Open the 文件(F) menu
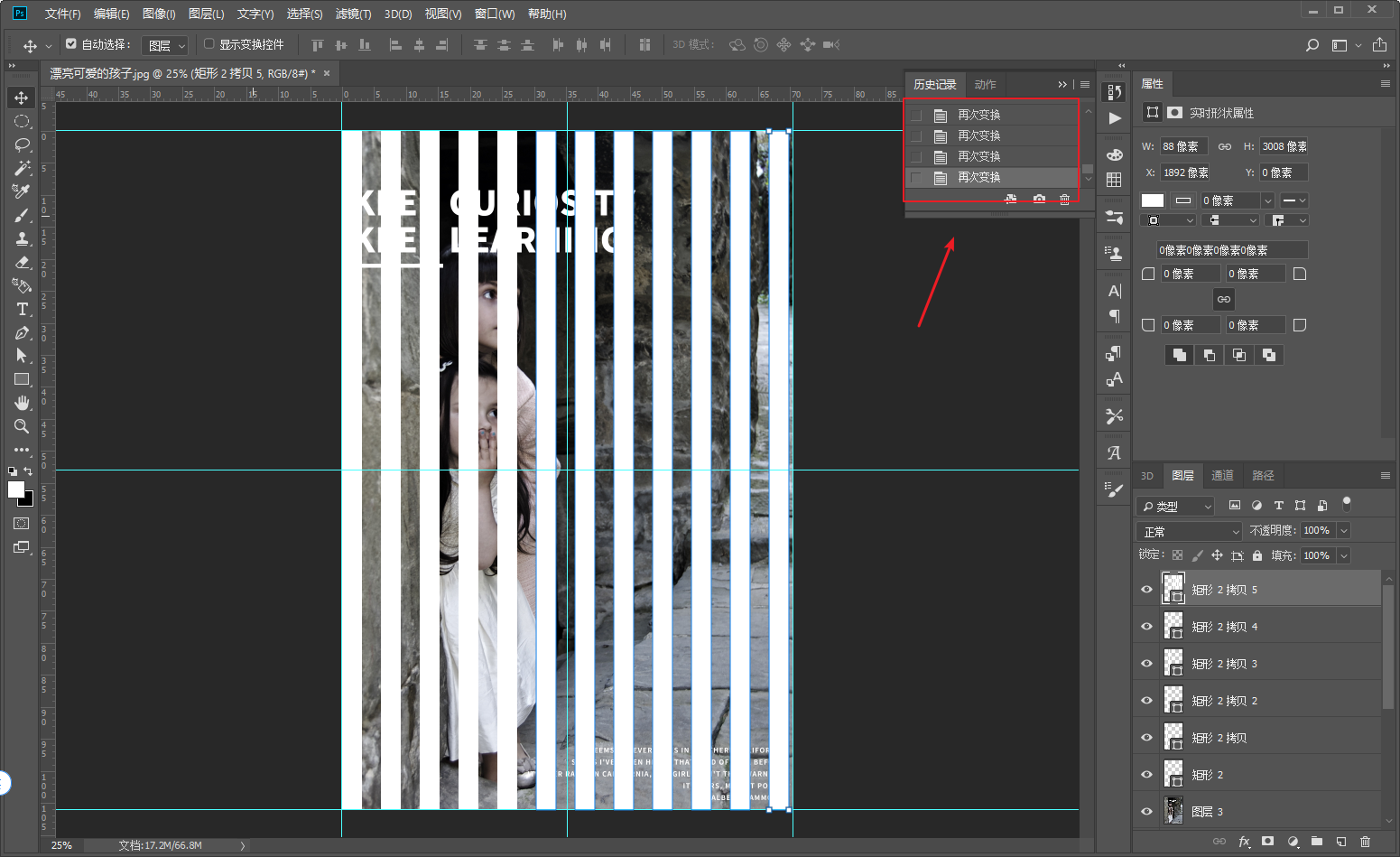 pyautogui.click(x=62, y=14)
